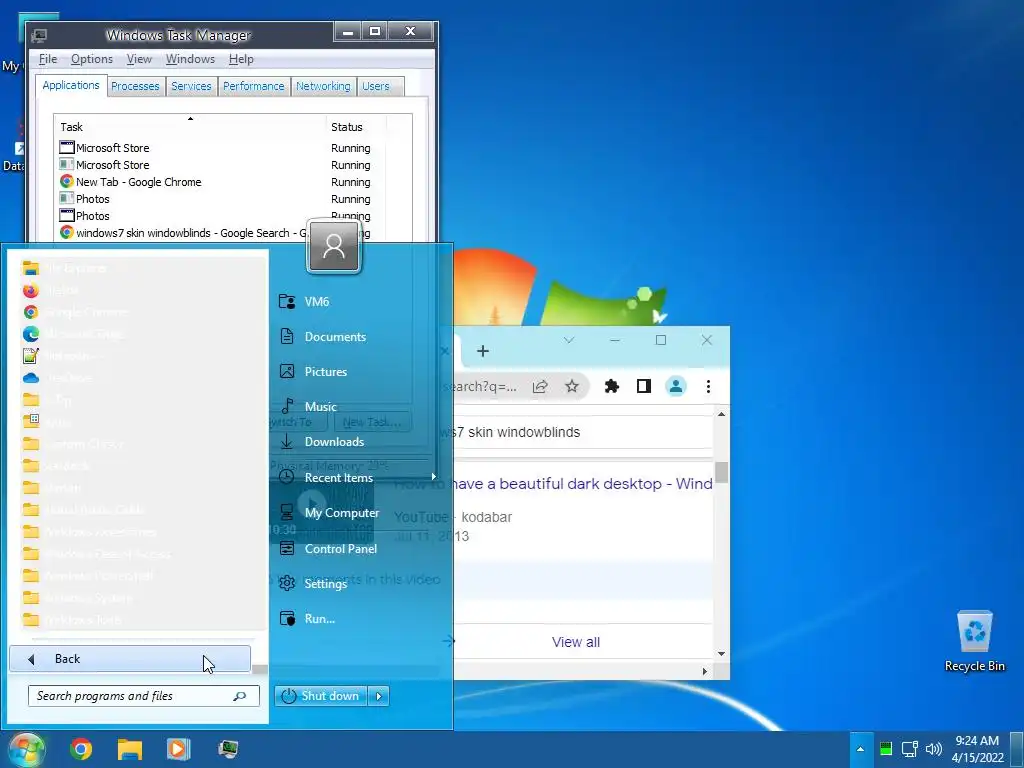The height and width of the screenshot is (768, 1024).
Task: Launch Google Chrome from the Start menu programs list
Action: pos(74,312)
